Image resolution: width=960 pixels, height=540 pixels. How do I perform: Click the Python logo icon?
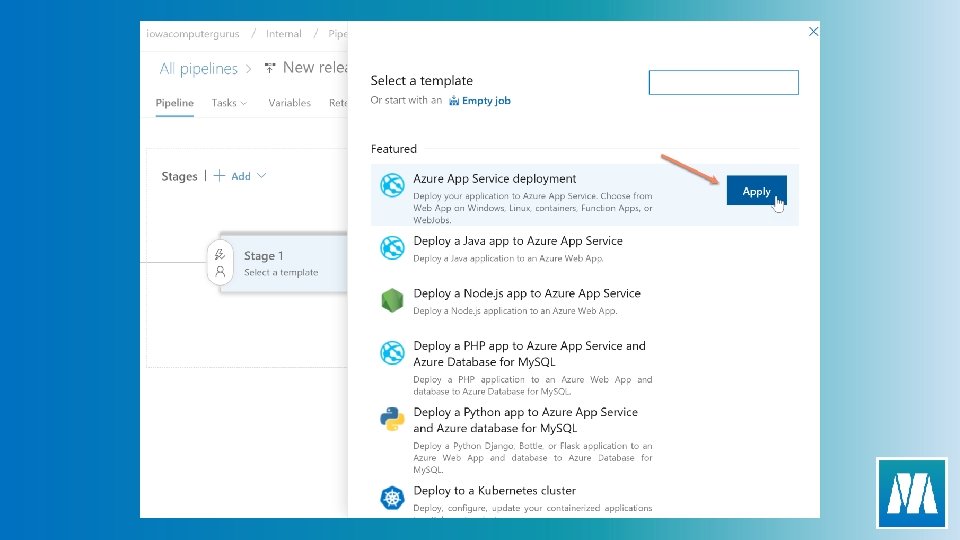click(x=392, y=419)
